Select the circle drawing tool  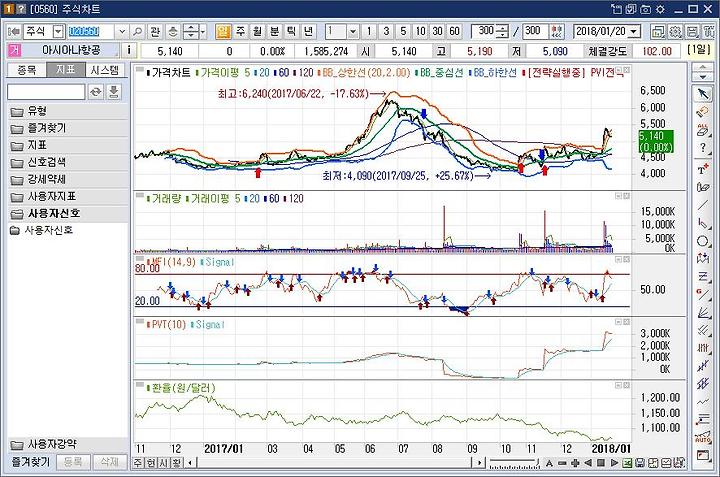703,241
